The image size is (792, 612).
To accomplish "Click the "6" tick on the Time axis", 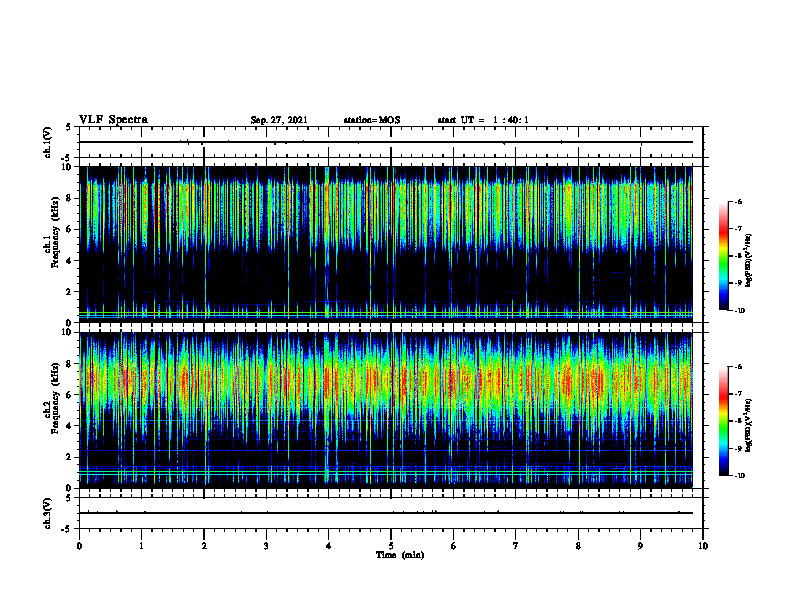I will [x=454, y=546].
